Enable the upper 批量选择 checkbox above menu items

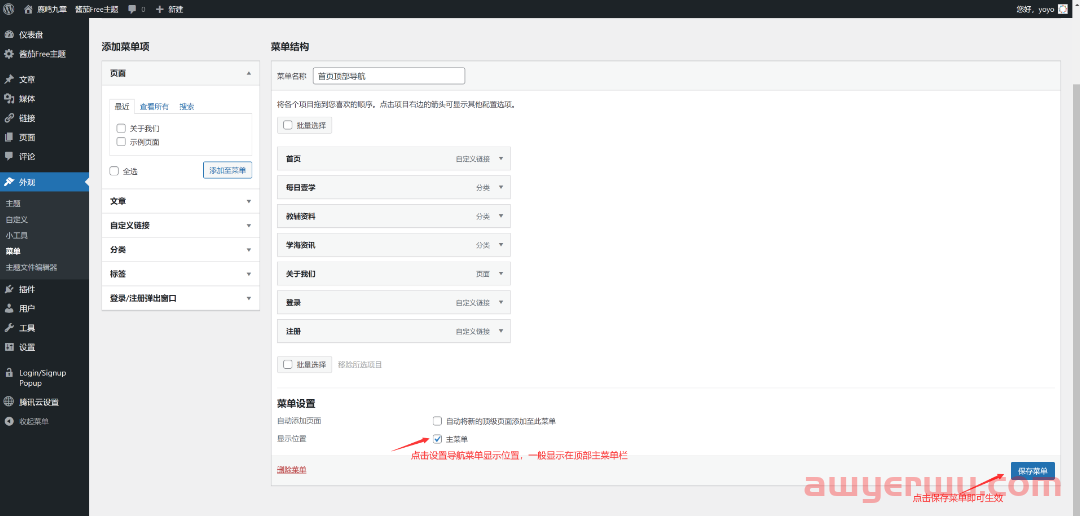[288, 125]
